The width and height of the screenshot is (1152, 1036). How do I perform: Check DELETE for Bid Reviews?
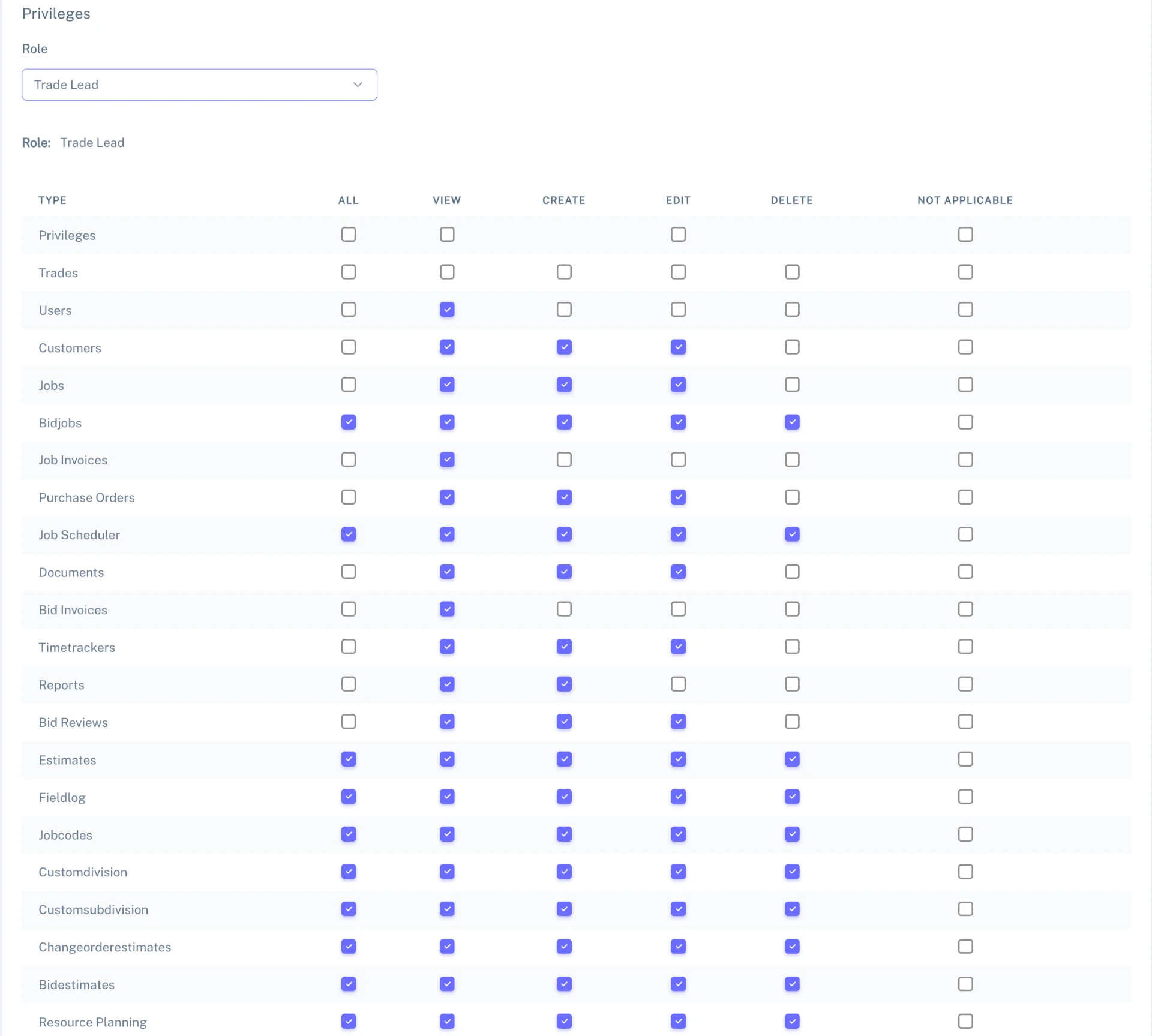pos(792,722)
